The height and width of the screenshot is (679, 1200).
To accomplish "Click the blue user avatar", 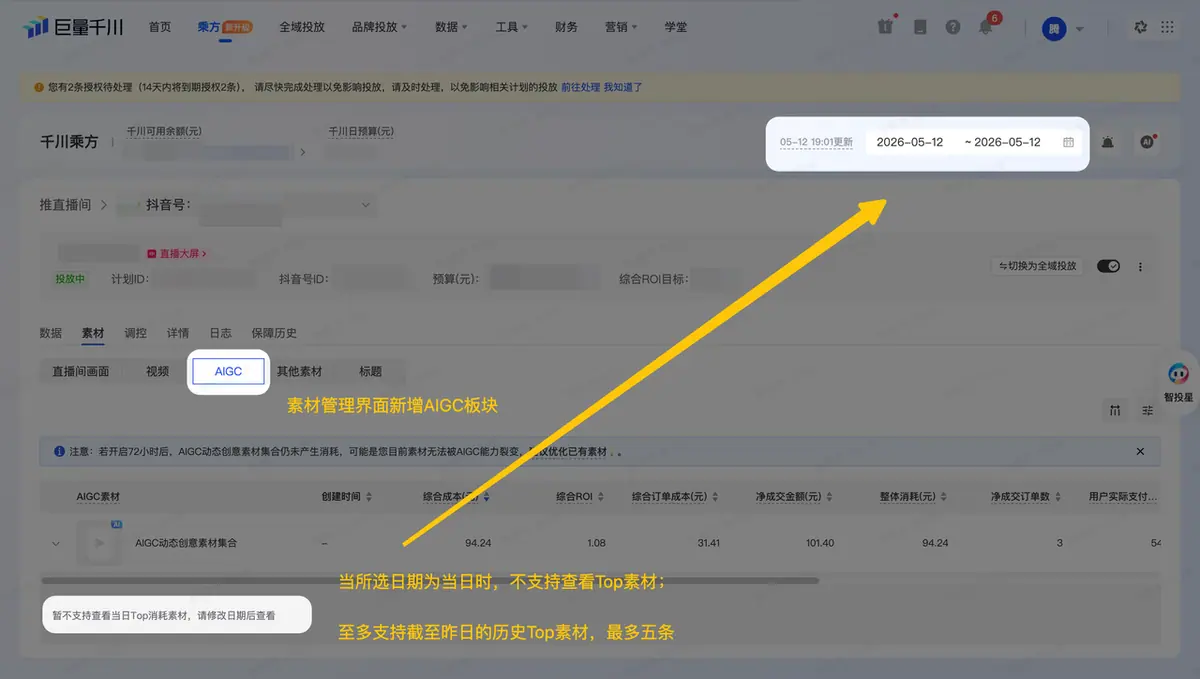I will tap(1054, 28).
